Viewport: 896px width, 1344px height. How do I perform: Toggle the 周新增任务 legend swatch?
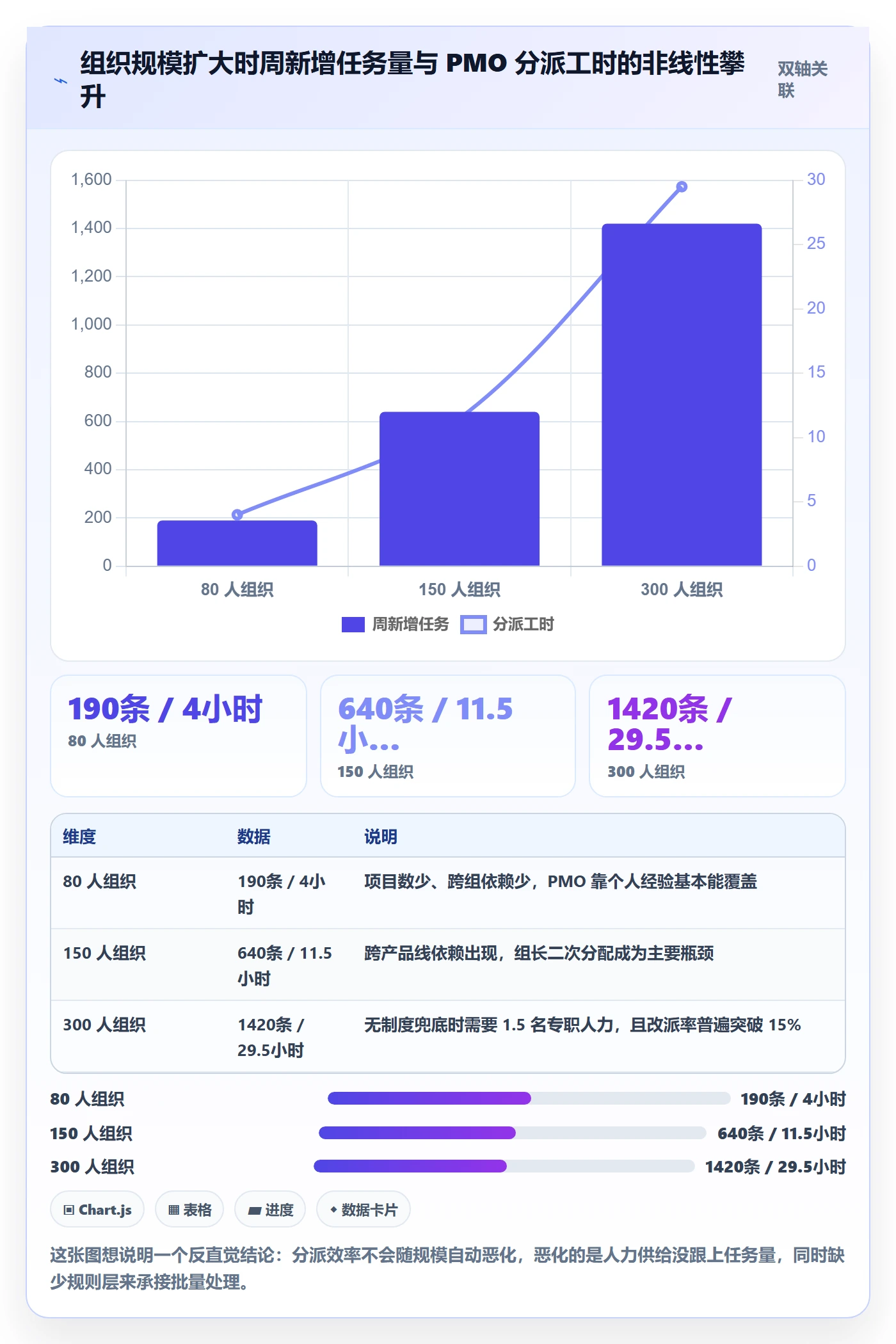[353, 624]
